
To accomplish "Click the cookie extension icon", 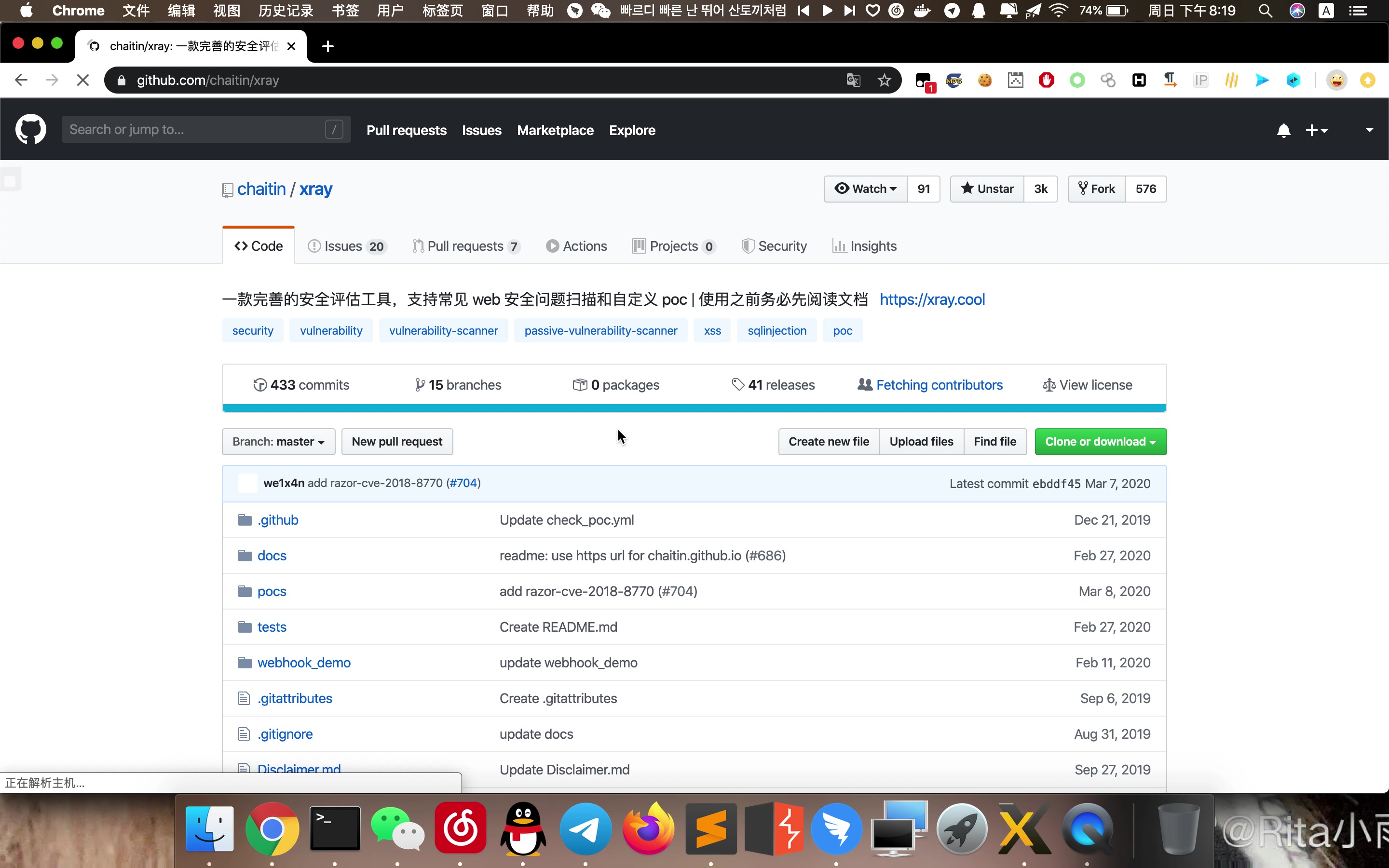I will [x=985, y=81].
